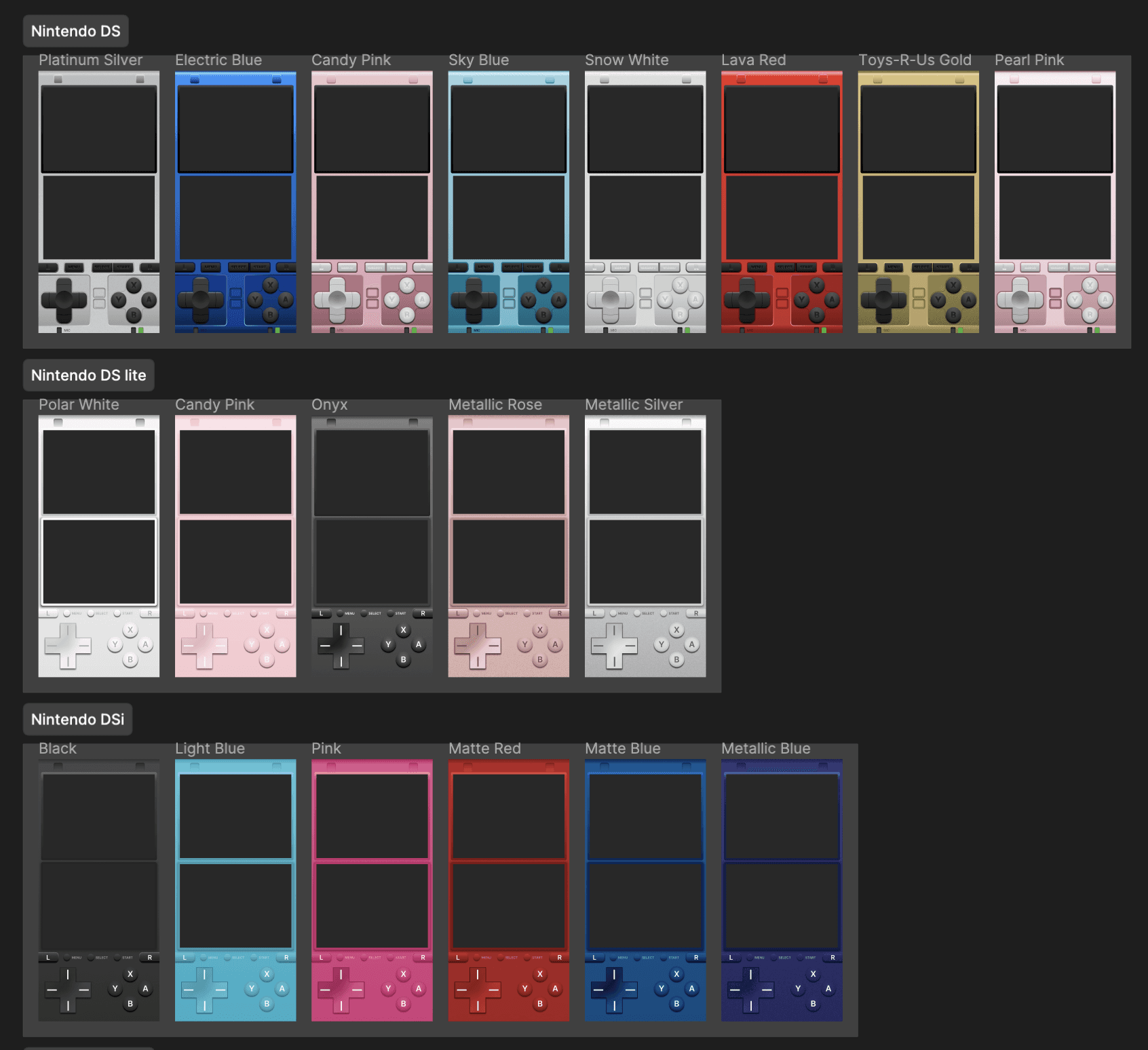
Task: Click the Matte Red label text
Action: (485, 748)
